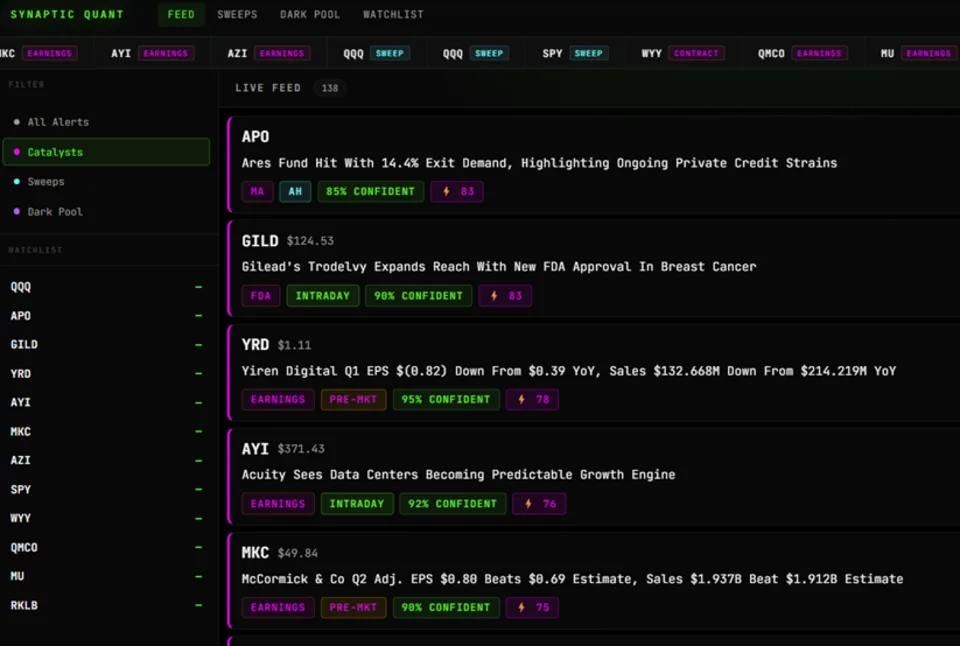
Task: Click AZI EARNINGS item in ticker strip
Action: coord(269,53)
